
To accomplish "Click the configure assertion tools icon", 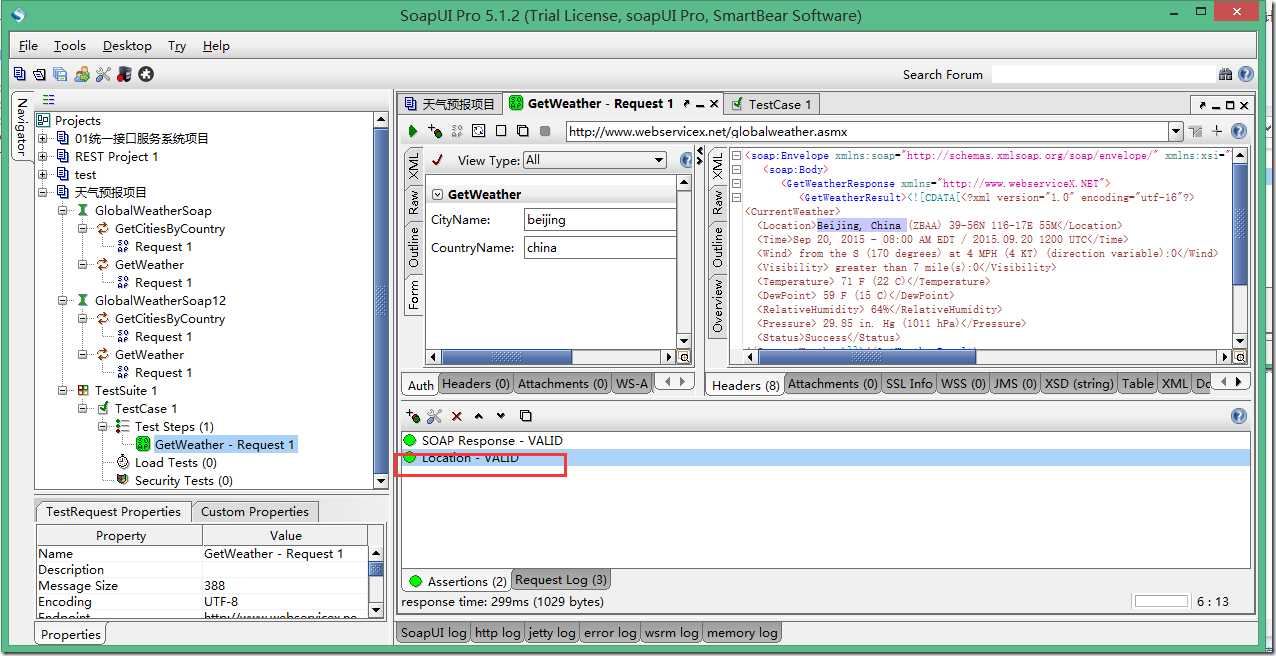I will point(434,416).
